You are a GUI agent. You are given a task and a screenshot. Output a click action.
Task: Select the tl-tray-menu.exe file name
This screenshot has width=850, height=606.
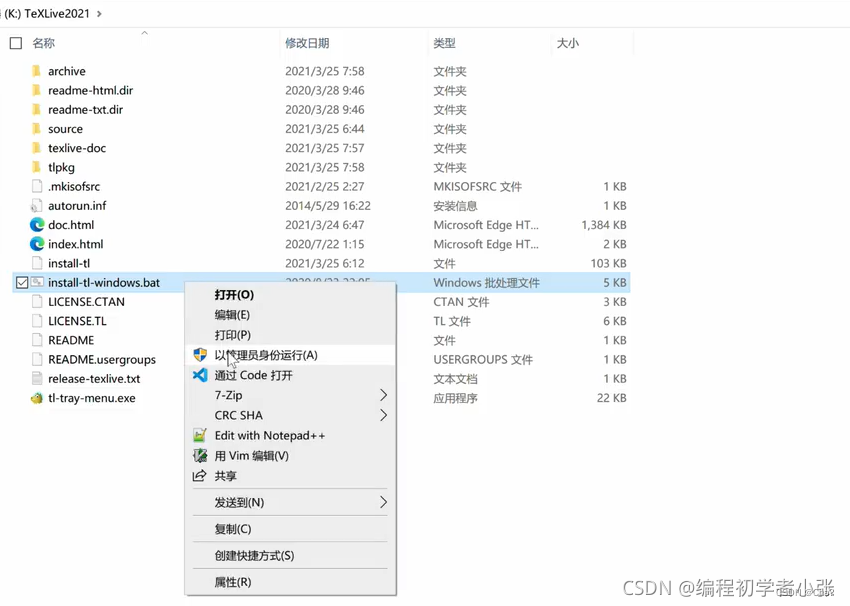pyautogui.click(x=92, y=398)
